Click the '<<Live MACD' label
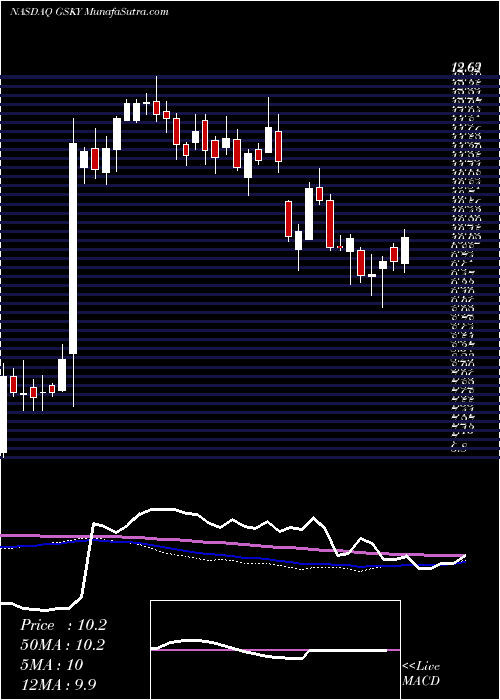 421,674
